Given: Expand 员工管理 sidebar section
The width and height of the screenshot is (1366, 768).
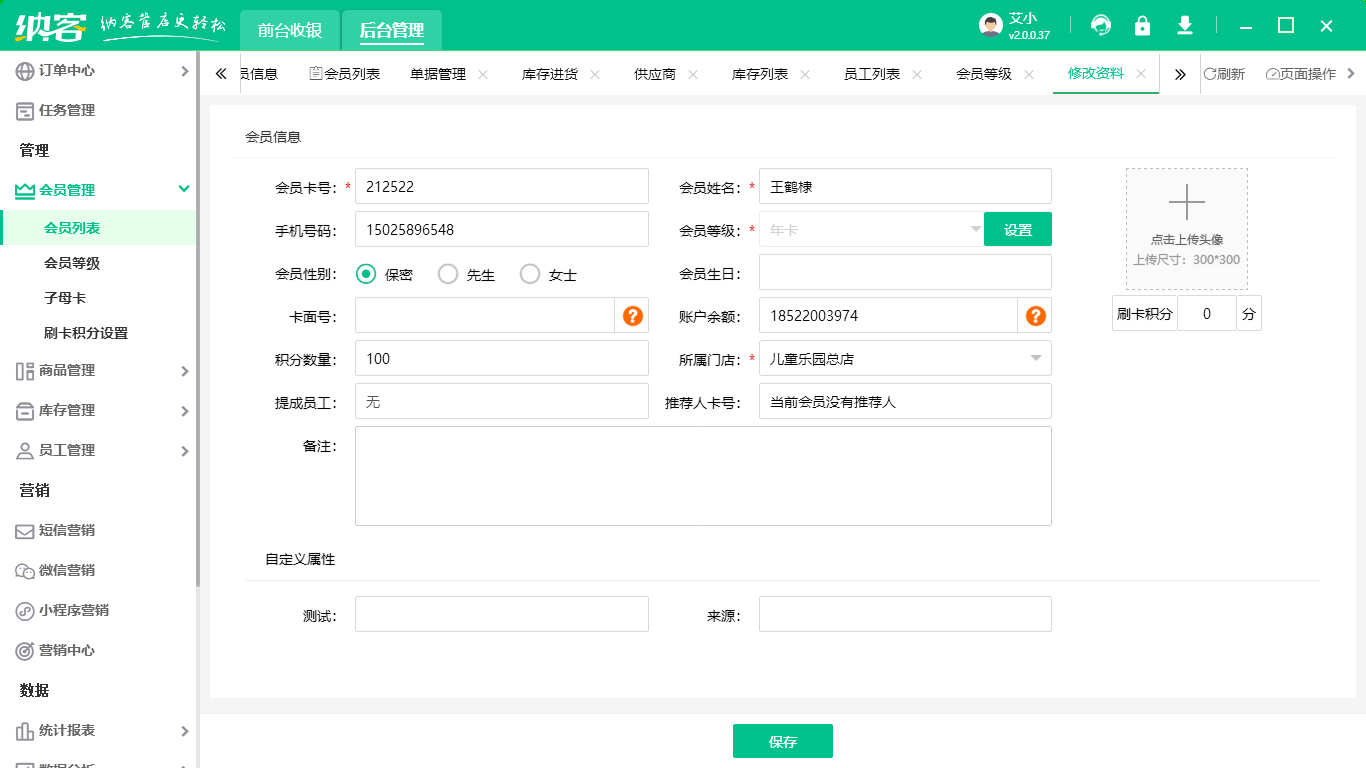Looking at the screenshot, I should [x=98, y=450].
